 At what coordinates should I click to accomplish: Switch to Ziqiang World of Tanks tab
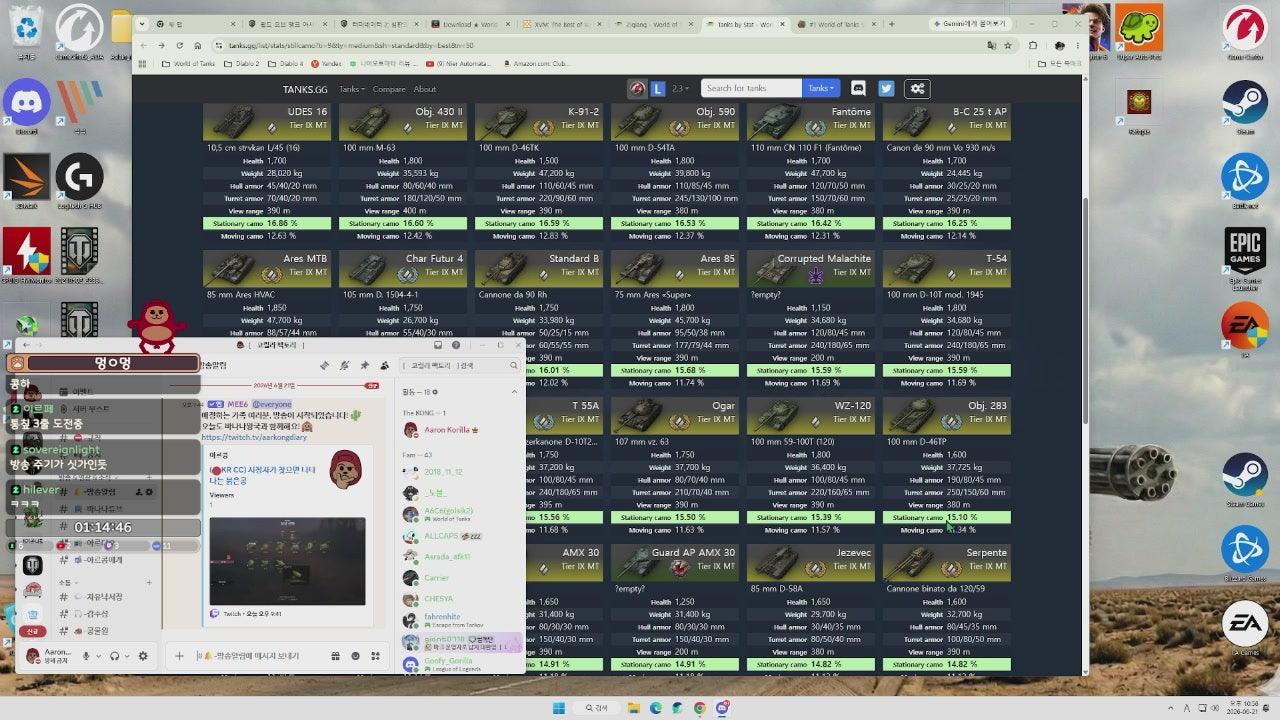(x=652, y=23)
